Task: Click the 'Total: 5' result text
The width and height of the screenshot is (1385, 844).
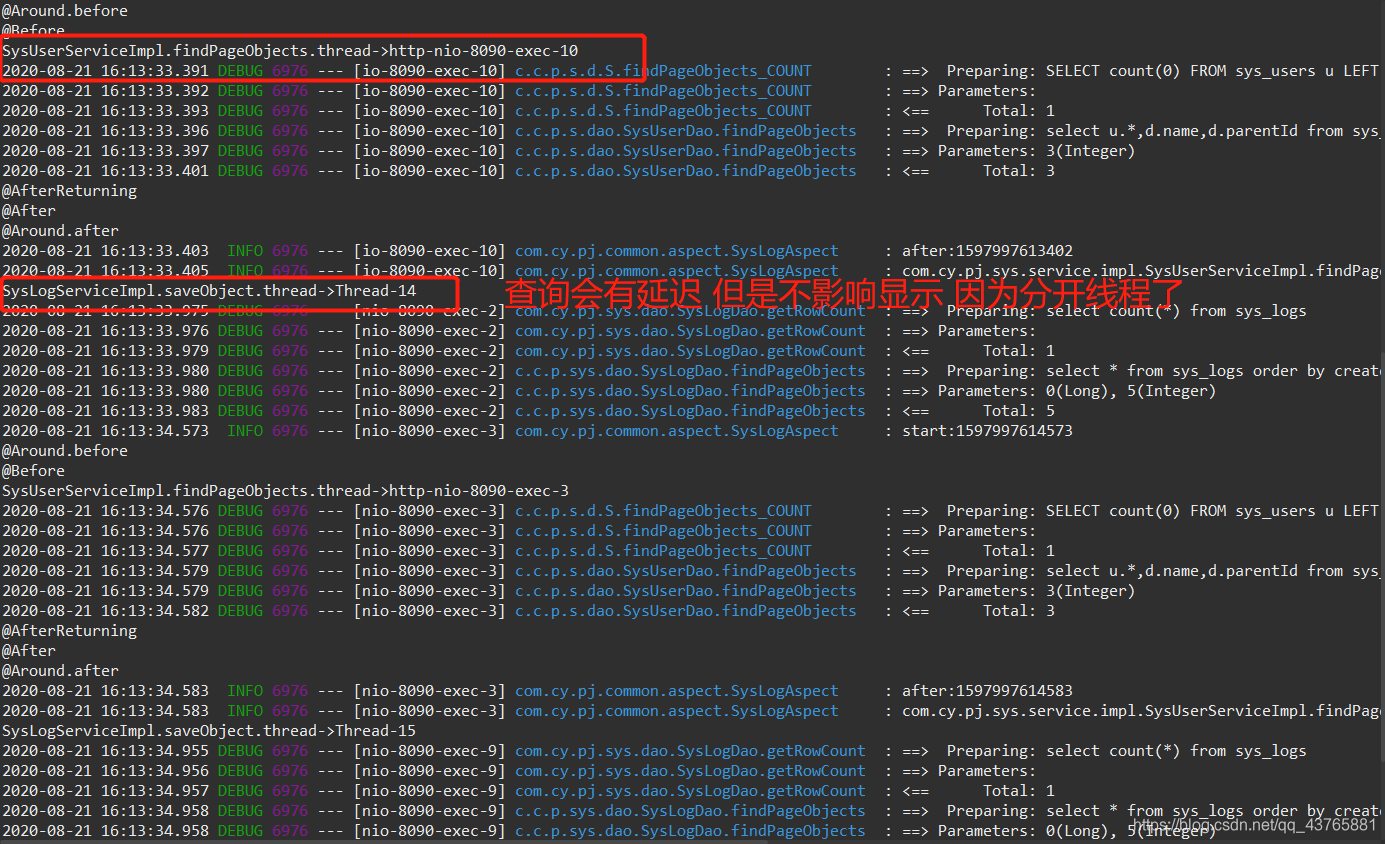Action: pyautogui.click(x=1019, y=411)
